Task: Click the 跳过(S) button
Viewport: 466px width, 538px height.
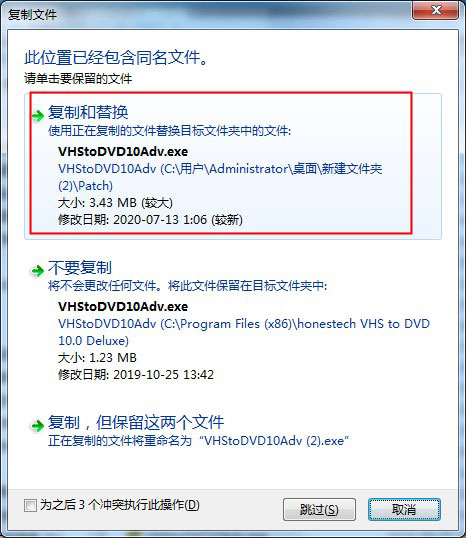Action: [x=319, y=510]
